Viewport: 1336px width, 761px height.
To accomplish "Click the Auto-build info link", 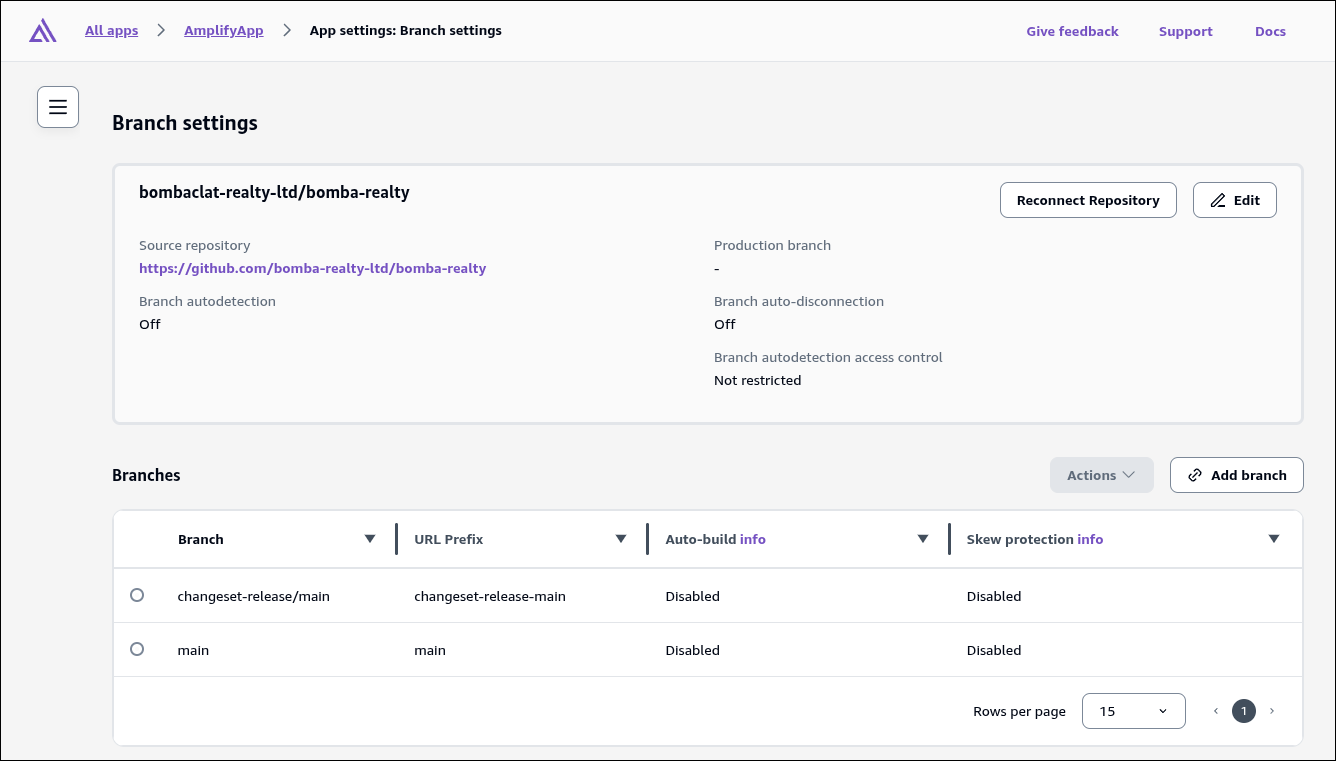I will [x=753, y=539].
